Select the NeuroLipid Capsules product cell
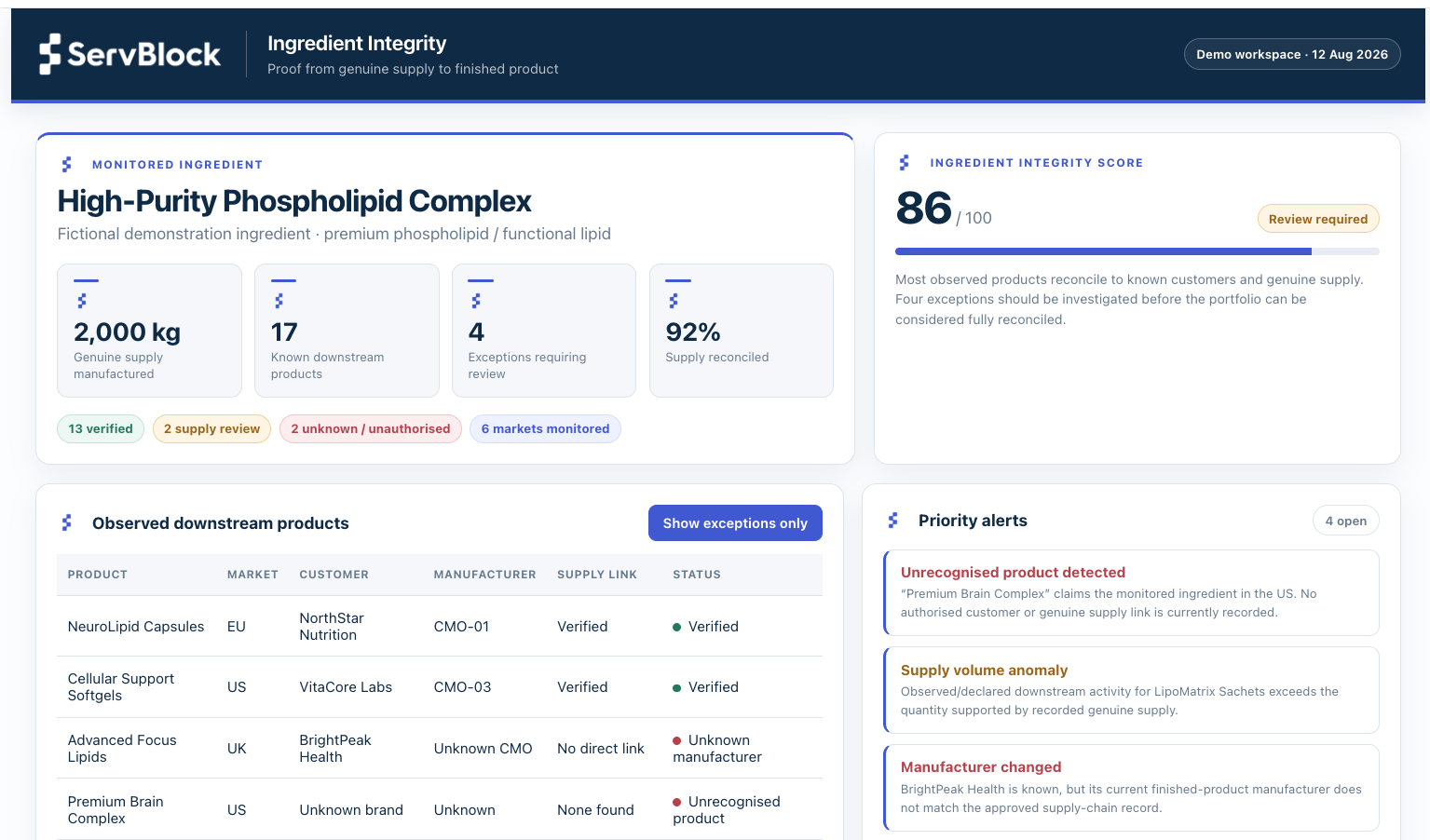Screen dimensions: 1430x840 (x=136, y=627)
